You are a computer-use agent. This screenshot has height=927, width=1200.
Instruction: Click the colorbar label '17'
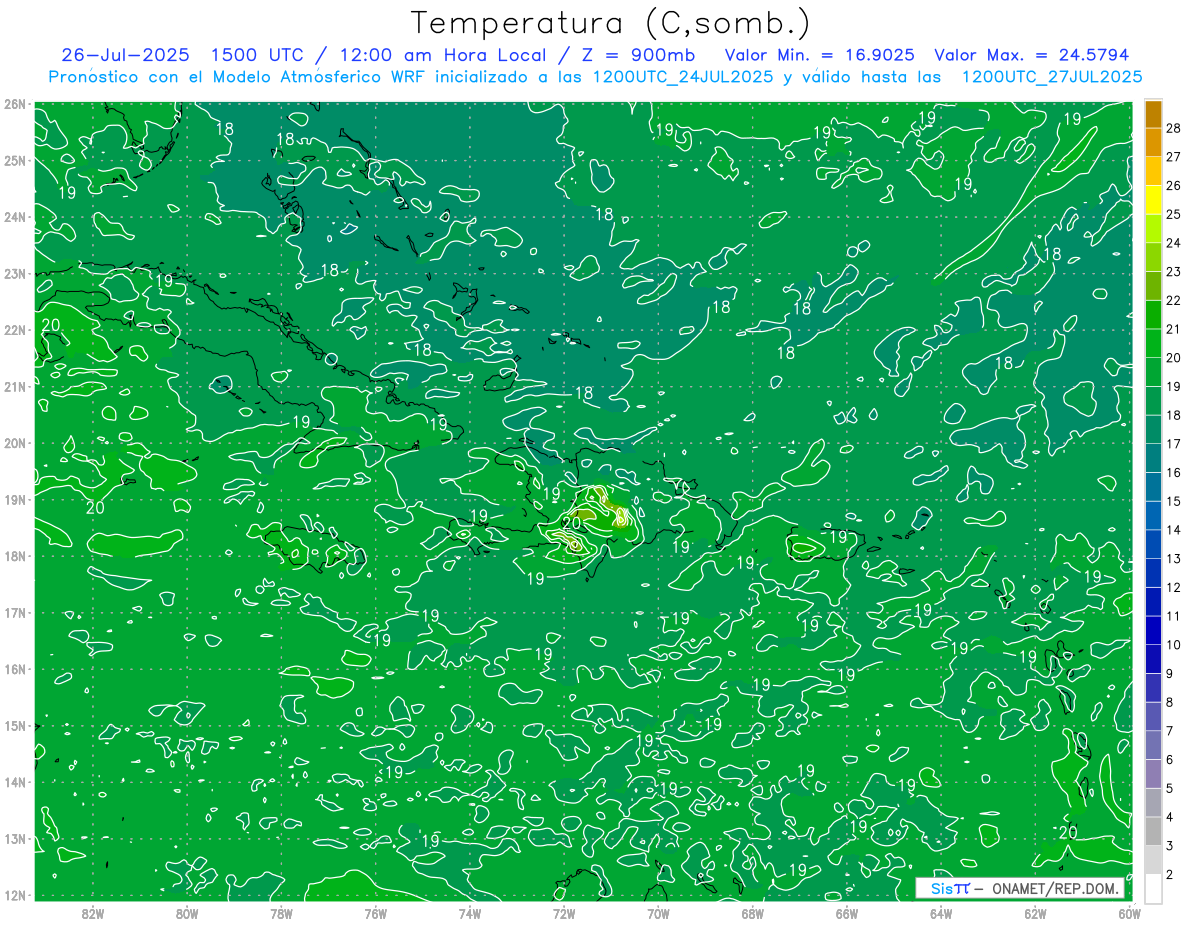point(1173,444)
